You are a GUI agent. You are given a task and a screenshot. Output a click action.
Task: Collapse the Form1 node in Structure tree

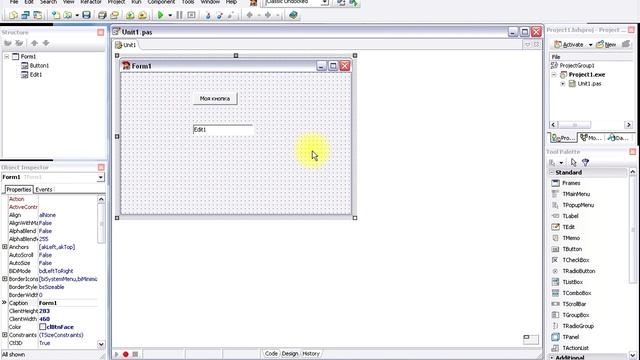tap(7, 56)
